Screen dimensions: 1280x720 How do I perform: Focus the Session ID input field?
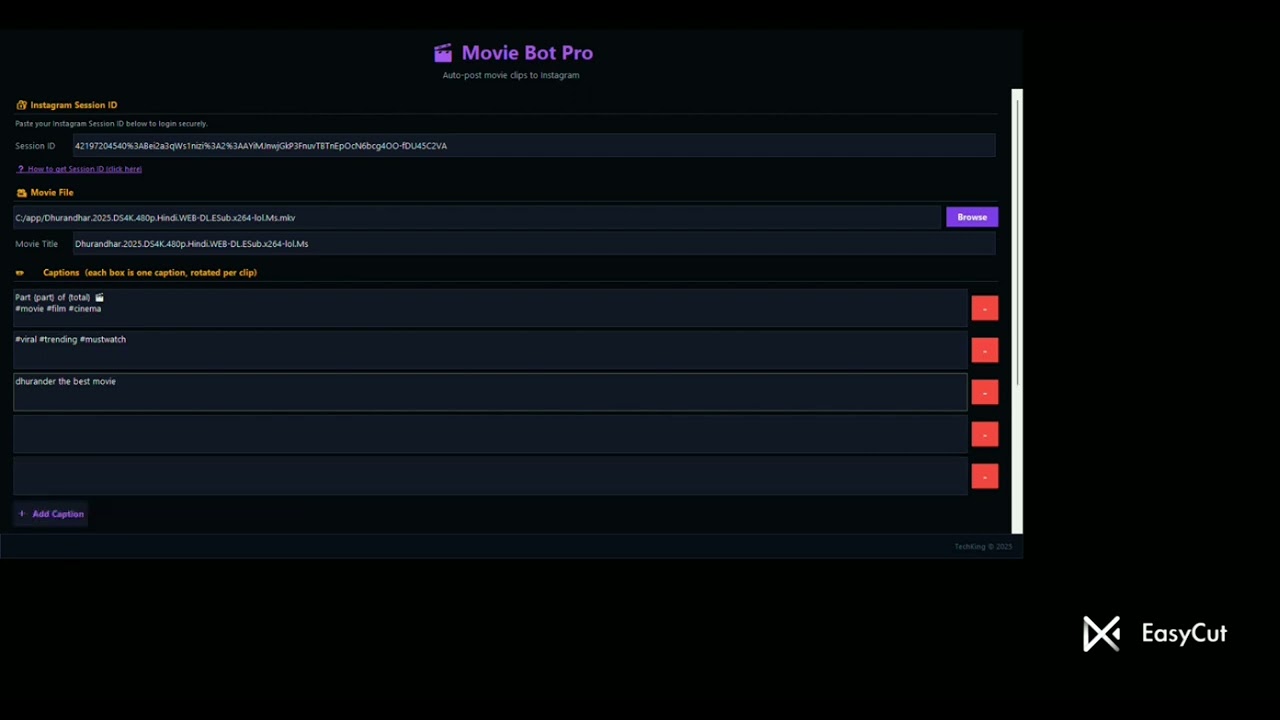(534, 146)
